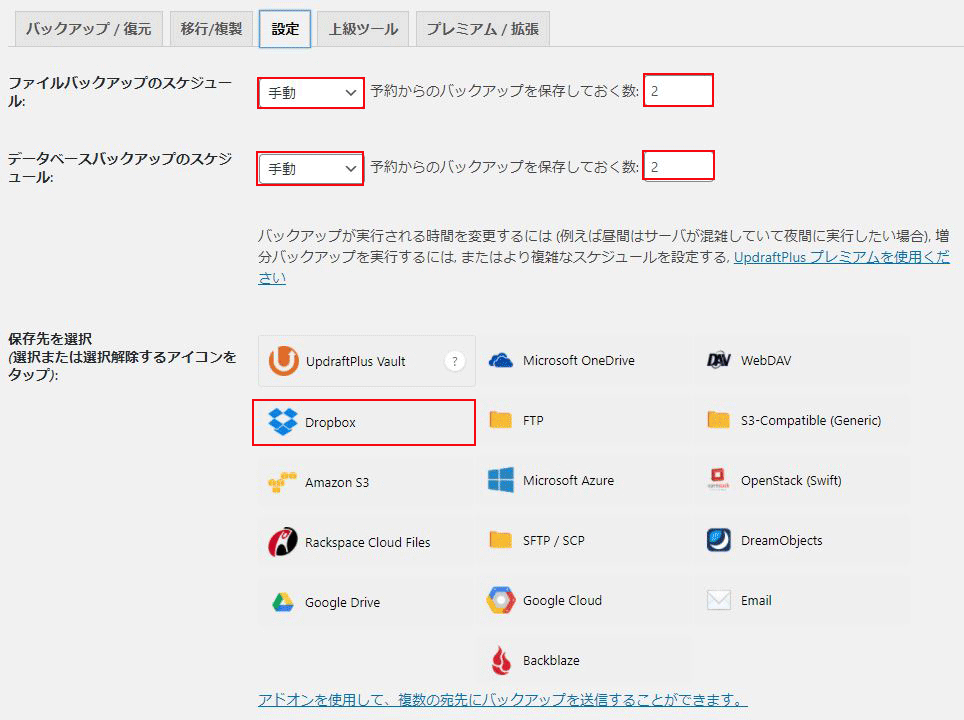Viewport: 964px width, 720px height.
Task: Open the 移行/複製 tab
Action: 211,29
